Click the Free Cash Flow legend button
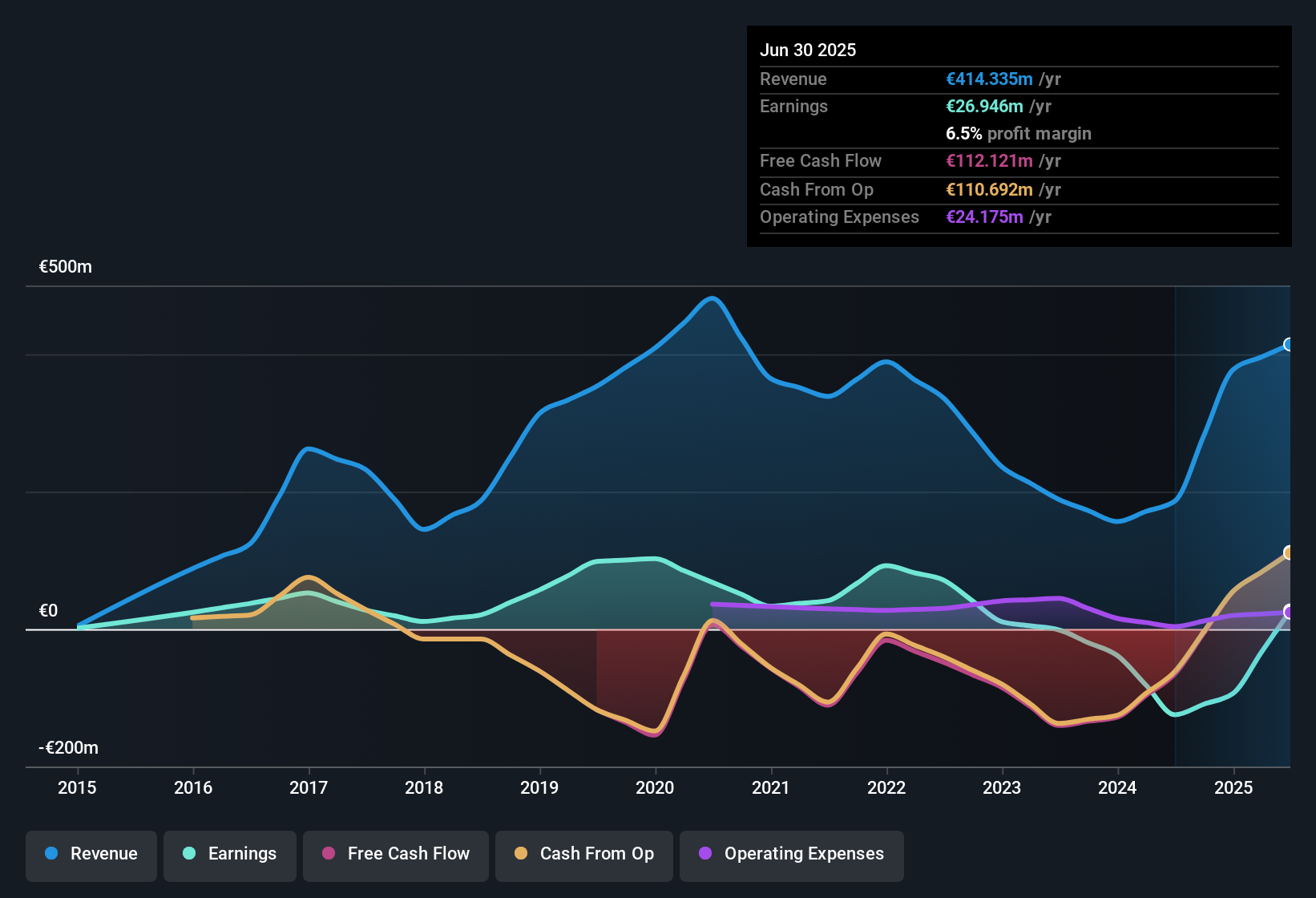This screenshot has width=1316, height=898. click(x=395, y=854)
